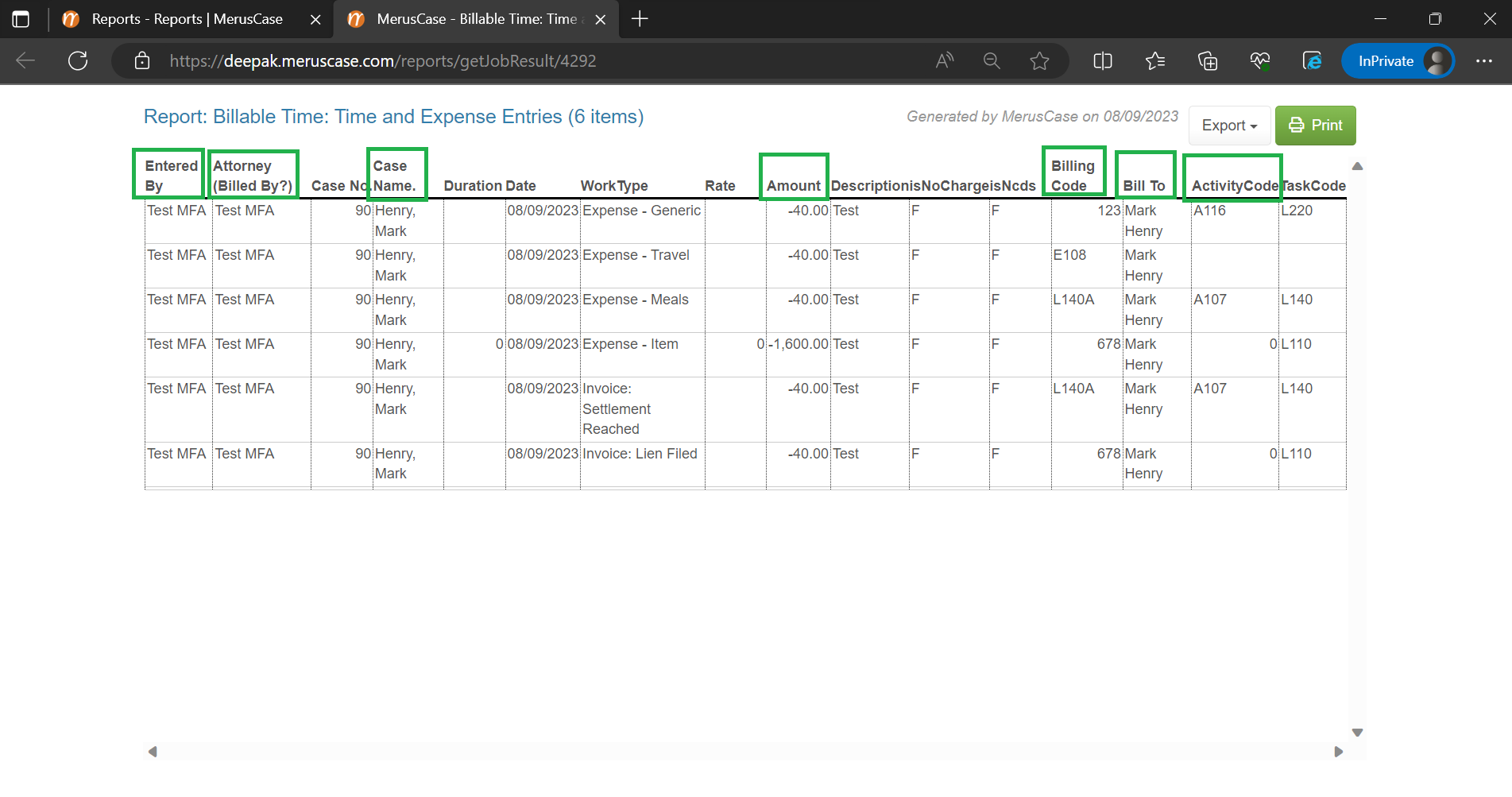The height and width of the screenshot is (797, 1512).
Task: Click the WorkType column header
Action: pyautogui.click(x=614, y=186)
